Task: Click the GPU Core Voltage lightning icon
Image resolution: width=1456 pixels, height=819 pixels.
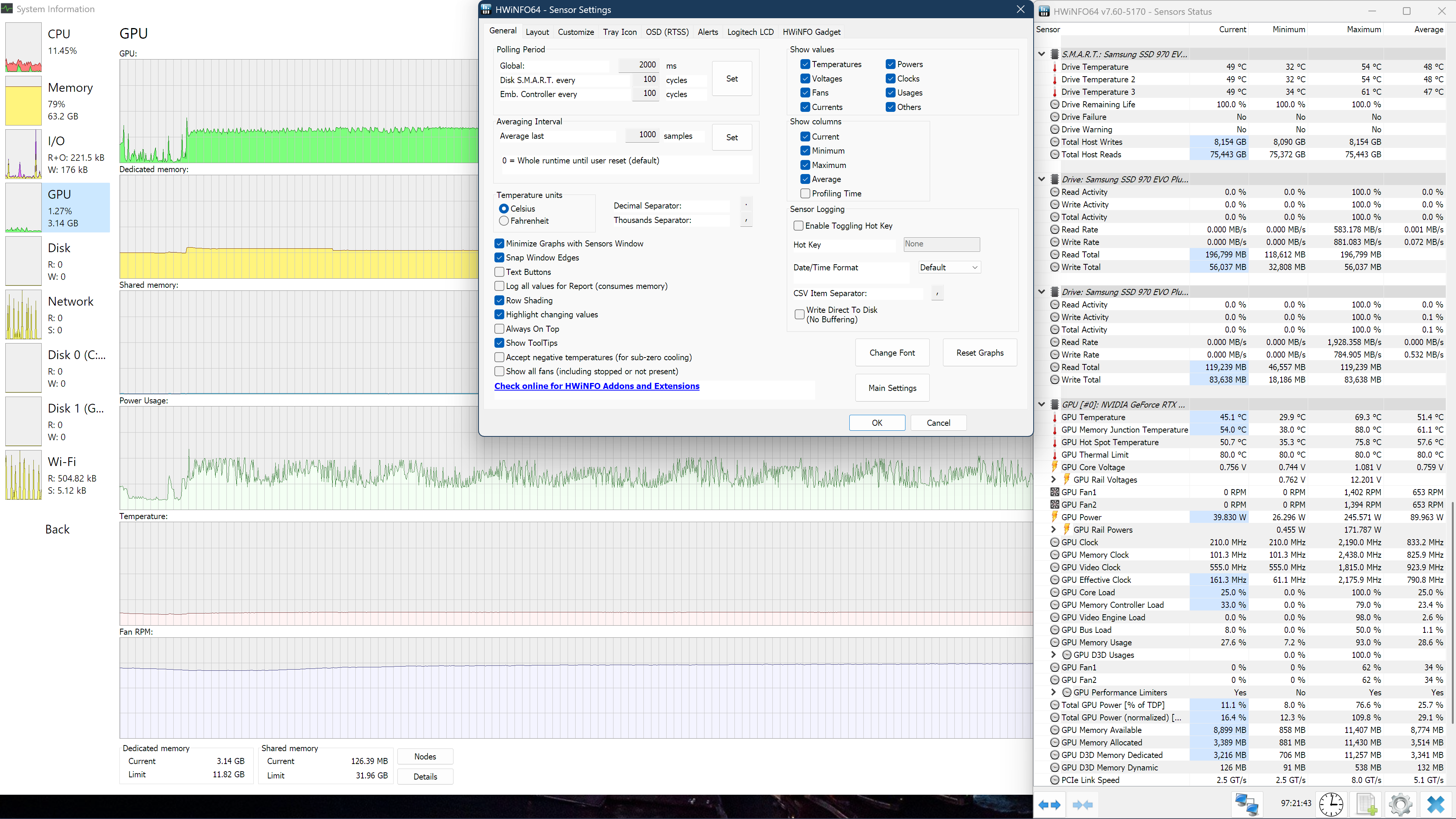Action: pyautogui.click(x=1055, y=467)
